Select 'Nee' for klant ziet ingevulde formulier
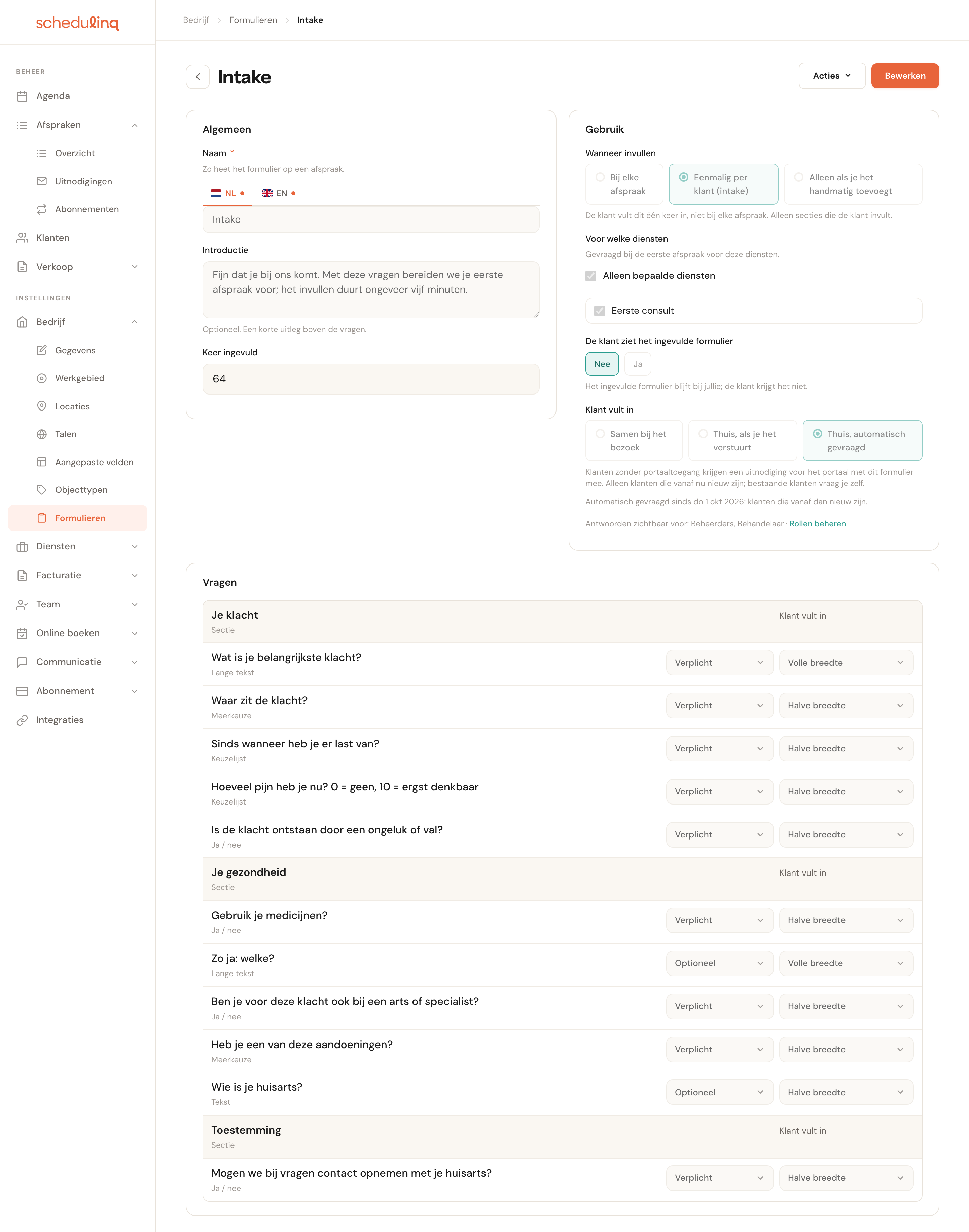969x1232 pixels. click(x=602, y=364)
